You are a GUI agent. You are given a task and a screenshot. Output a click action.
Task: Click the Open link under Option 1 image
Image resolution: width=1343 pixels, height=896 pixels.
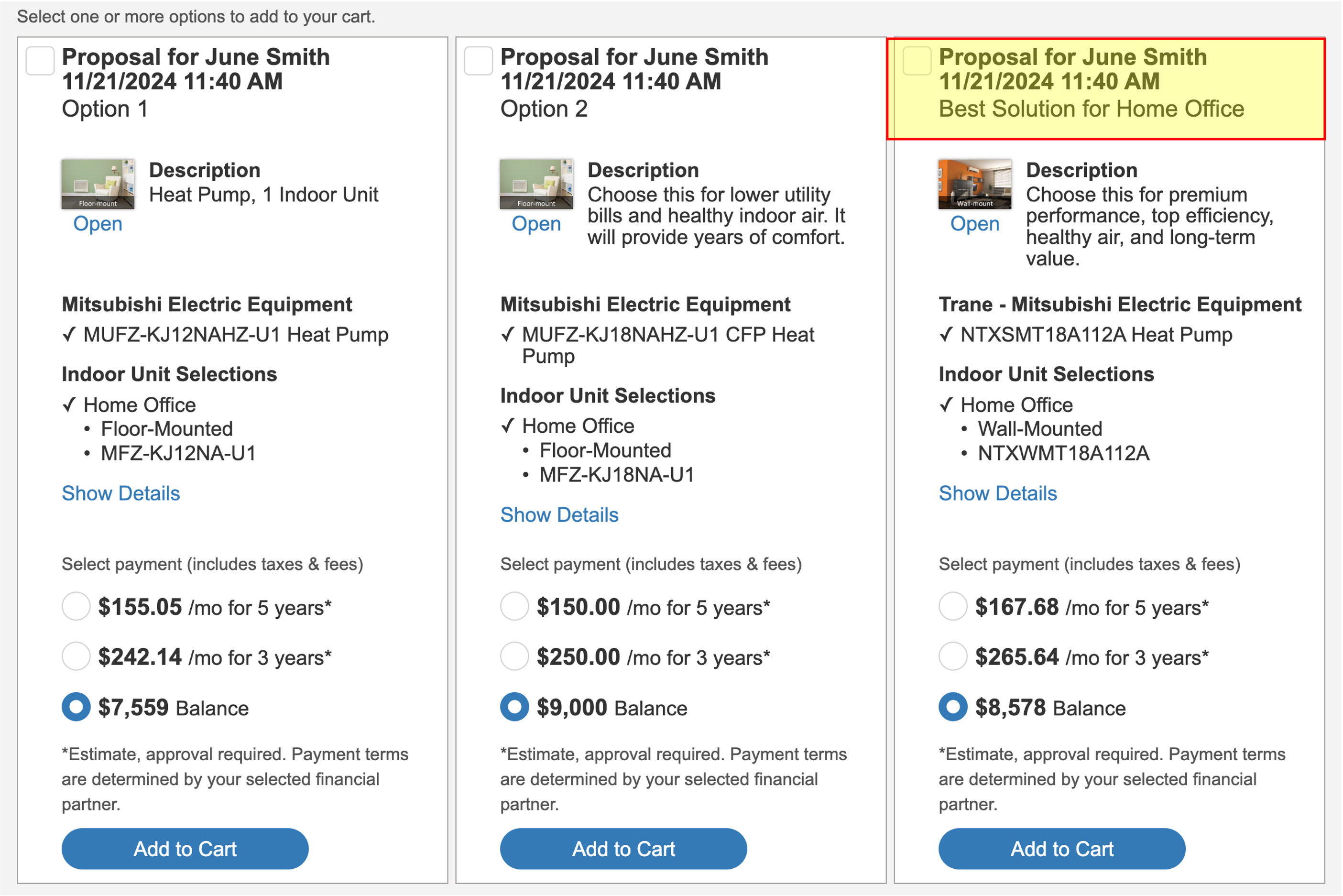pyautogui.click(x=98, y=223)
